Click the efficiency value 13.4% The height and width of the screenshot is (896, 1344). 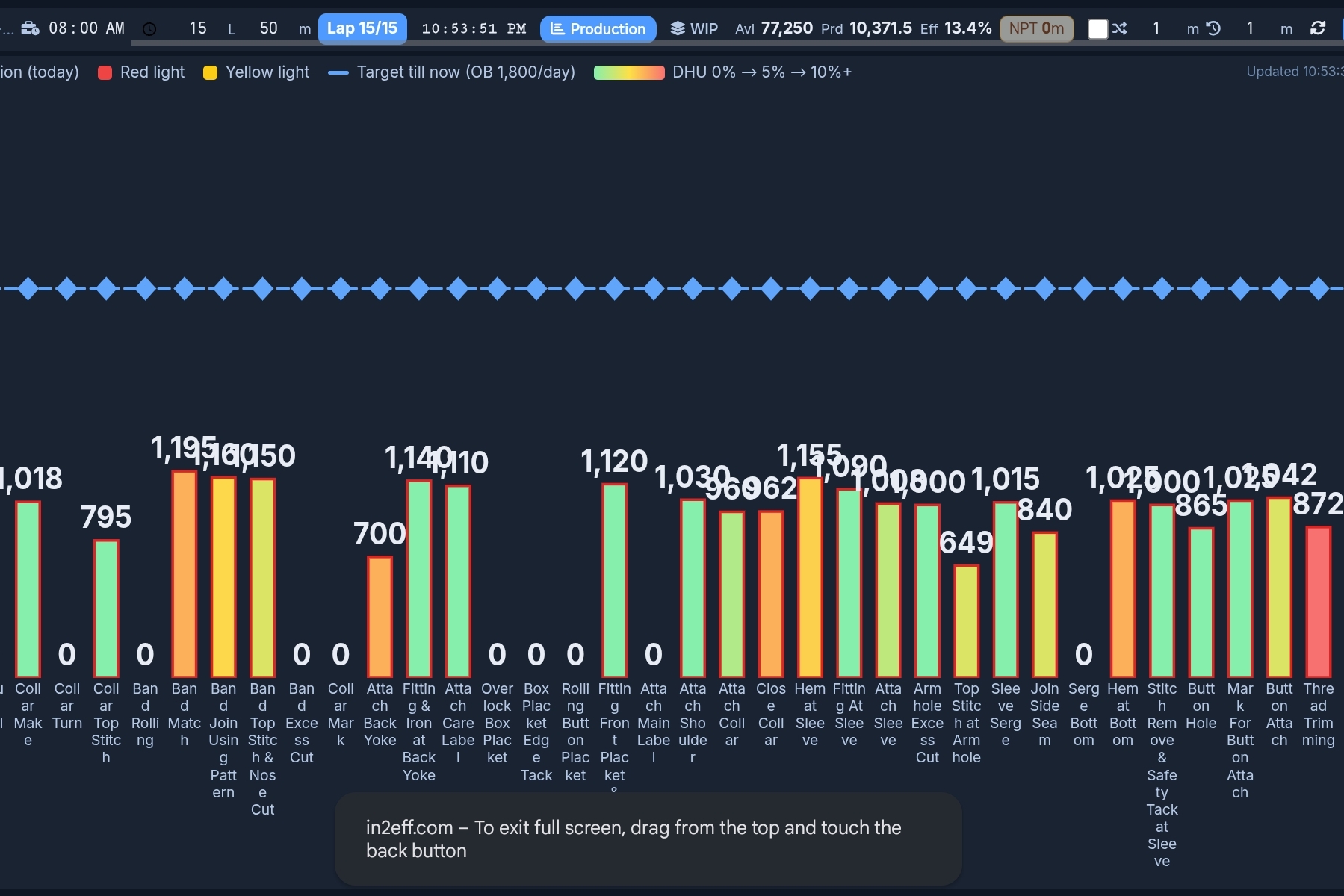[x=968, y=28]
